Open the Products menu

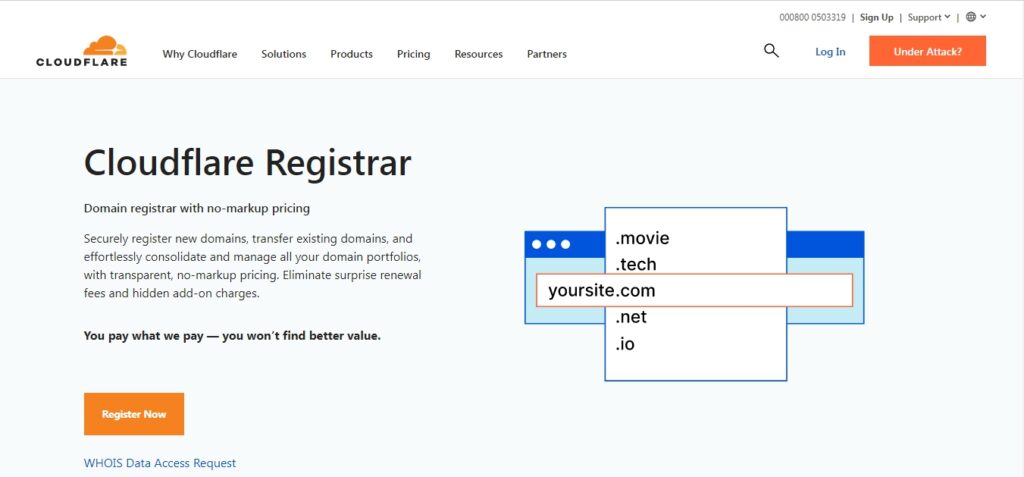pos(351,54)
